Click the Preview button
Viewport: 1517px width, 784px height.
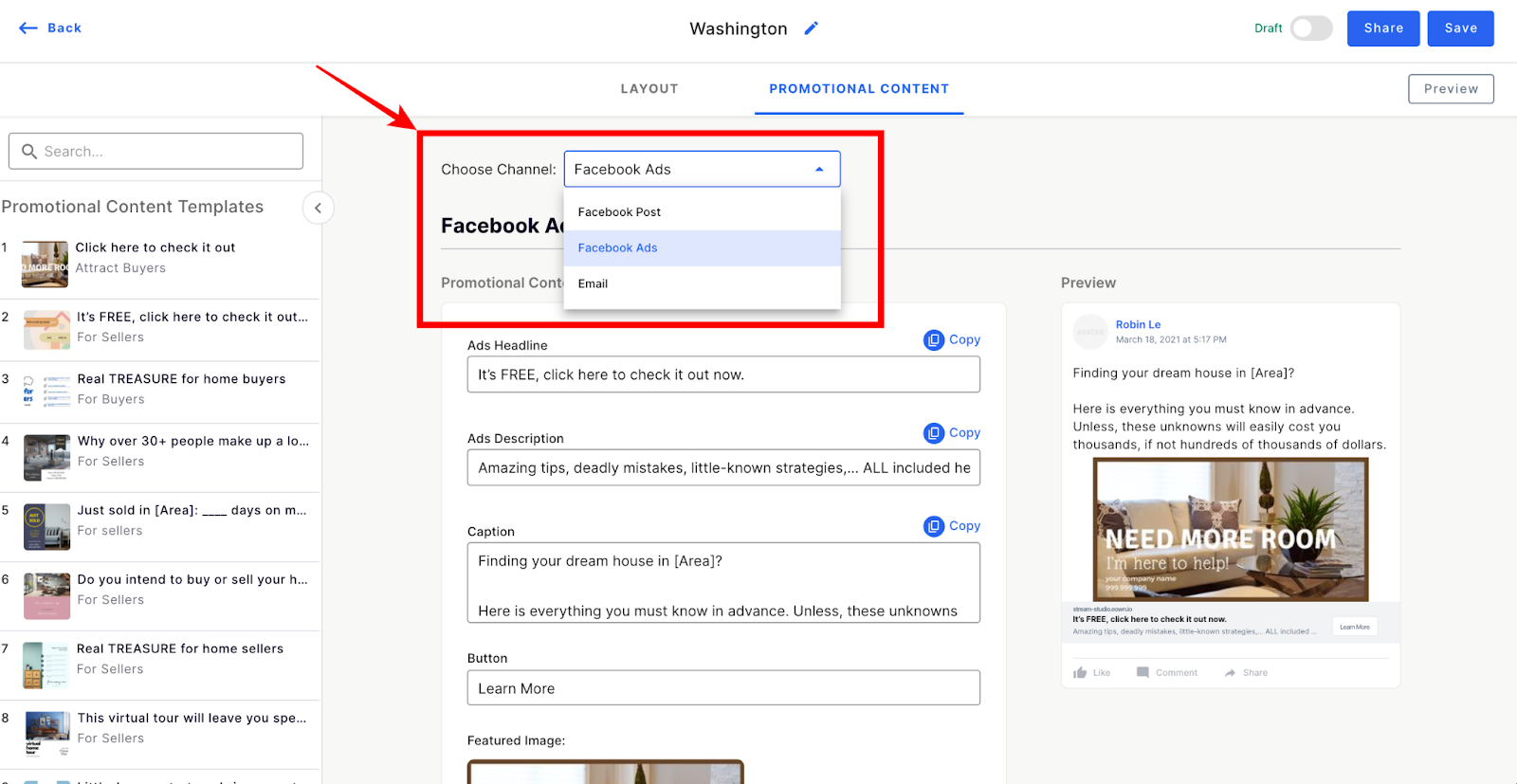tap(1451, 89)
